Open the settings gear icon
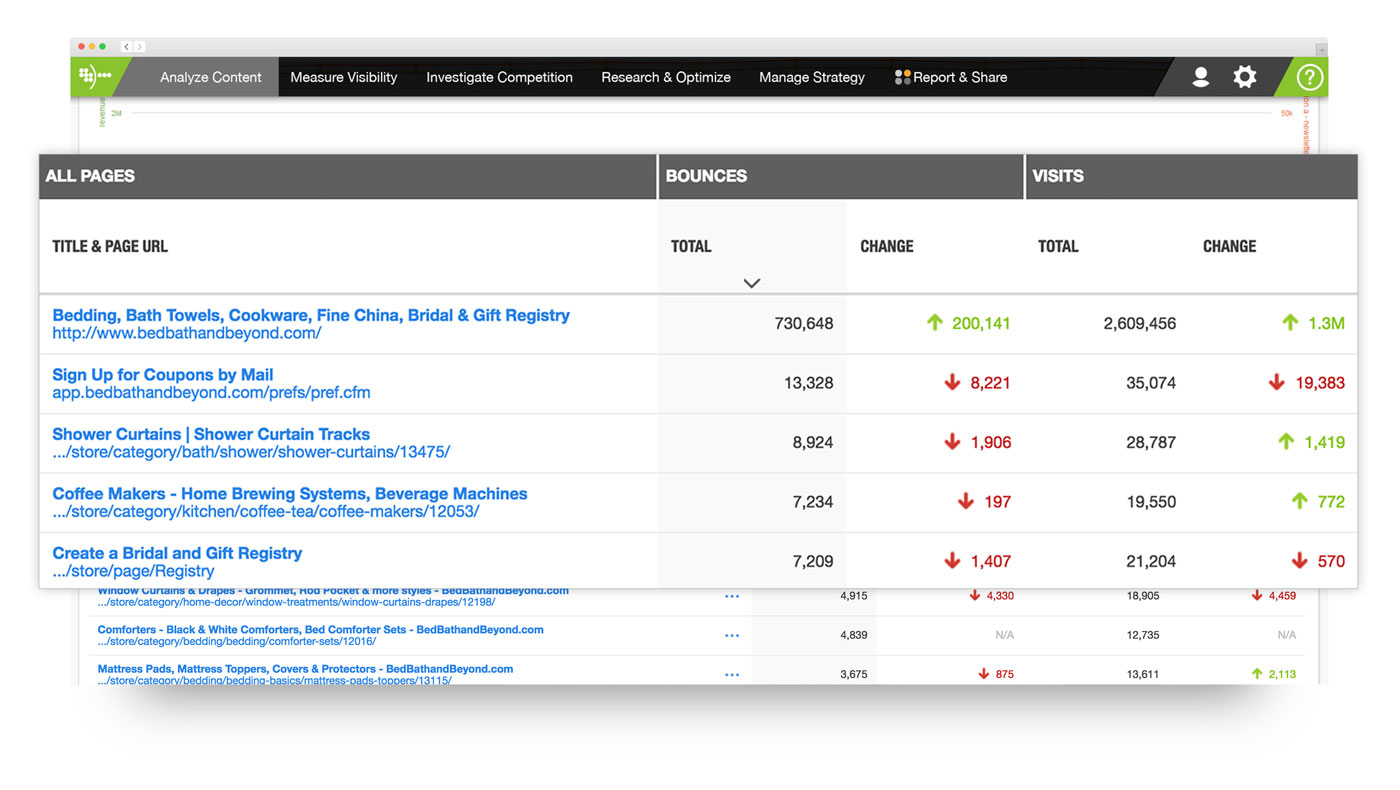The image size is (1400, 790). 1244,77
